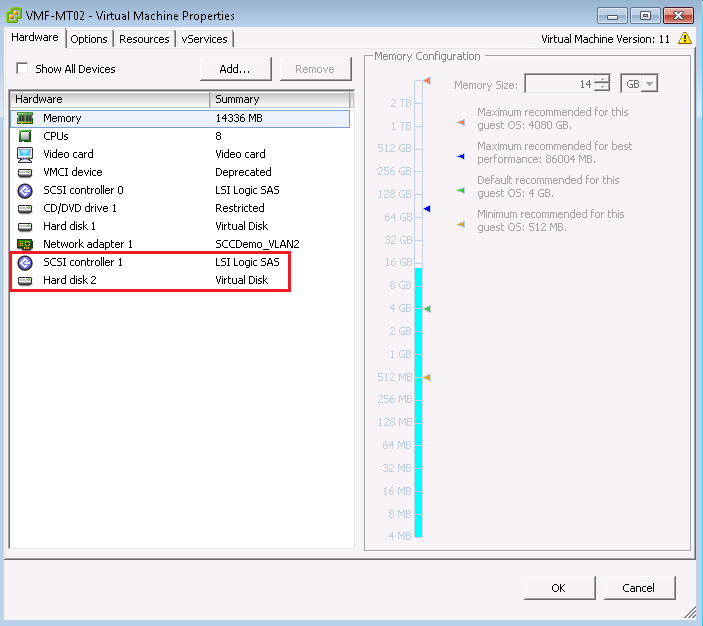
Task: Select the Memory hardware icon
Action: point(25,118)
